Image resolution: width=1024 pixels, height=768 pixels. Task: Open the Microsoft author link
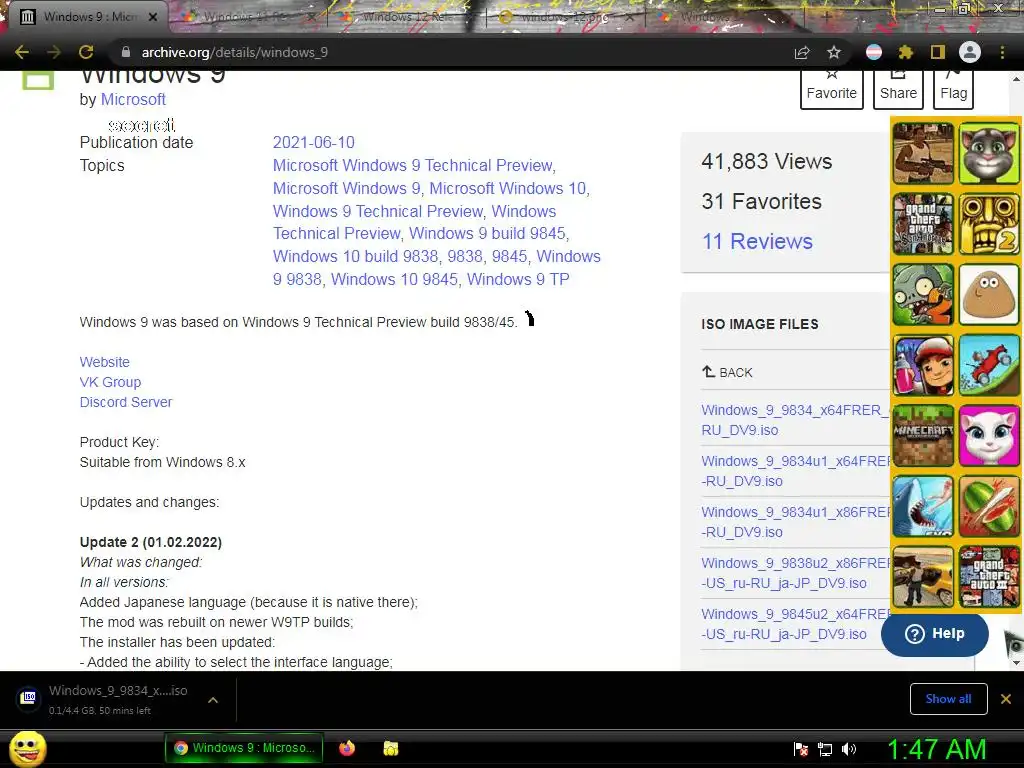pos(133,99)
